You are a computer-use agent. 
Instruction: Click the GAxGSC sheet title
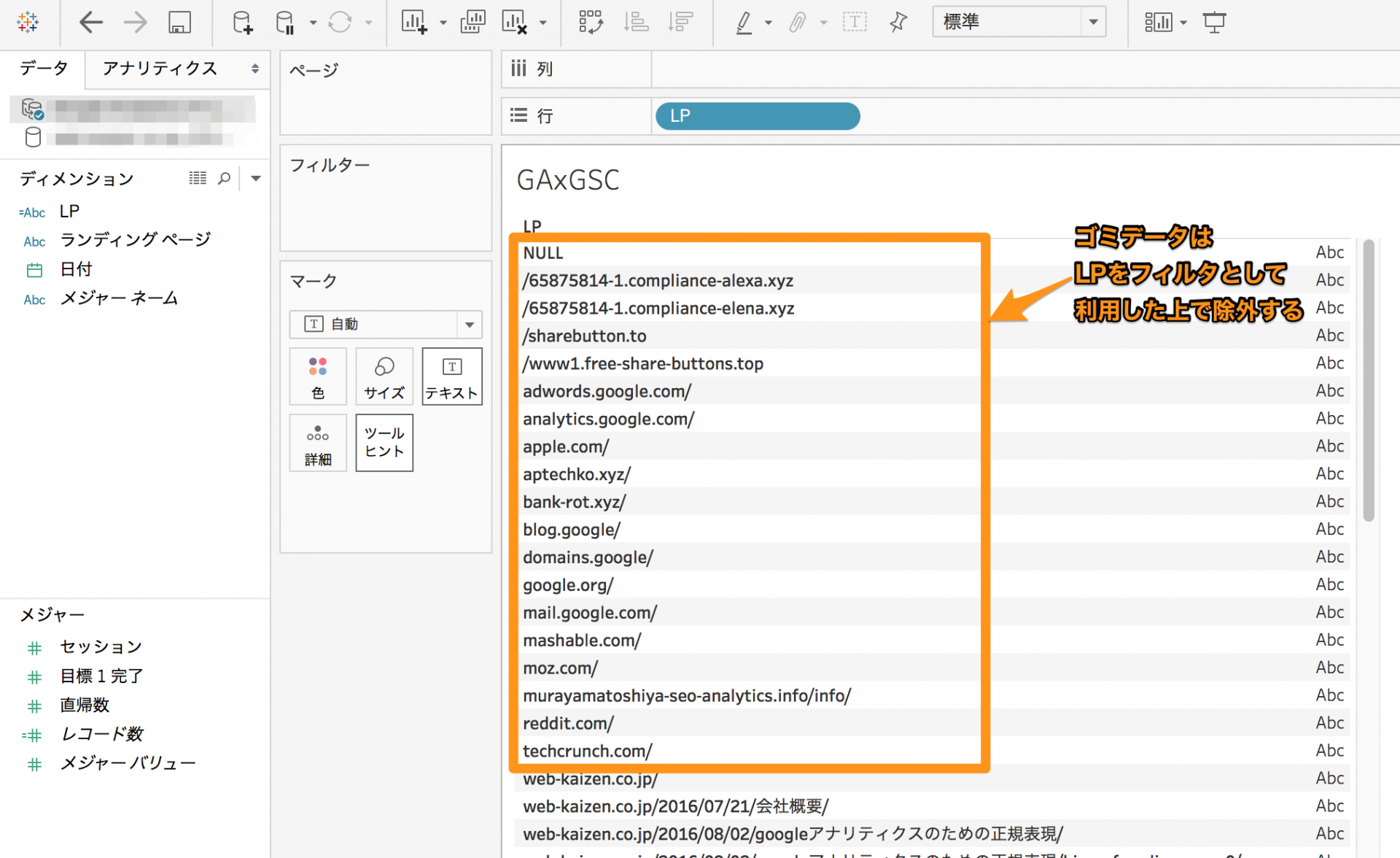[568, 180]
